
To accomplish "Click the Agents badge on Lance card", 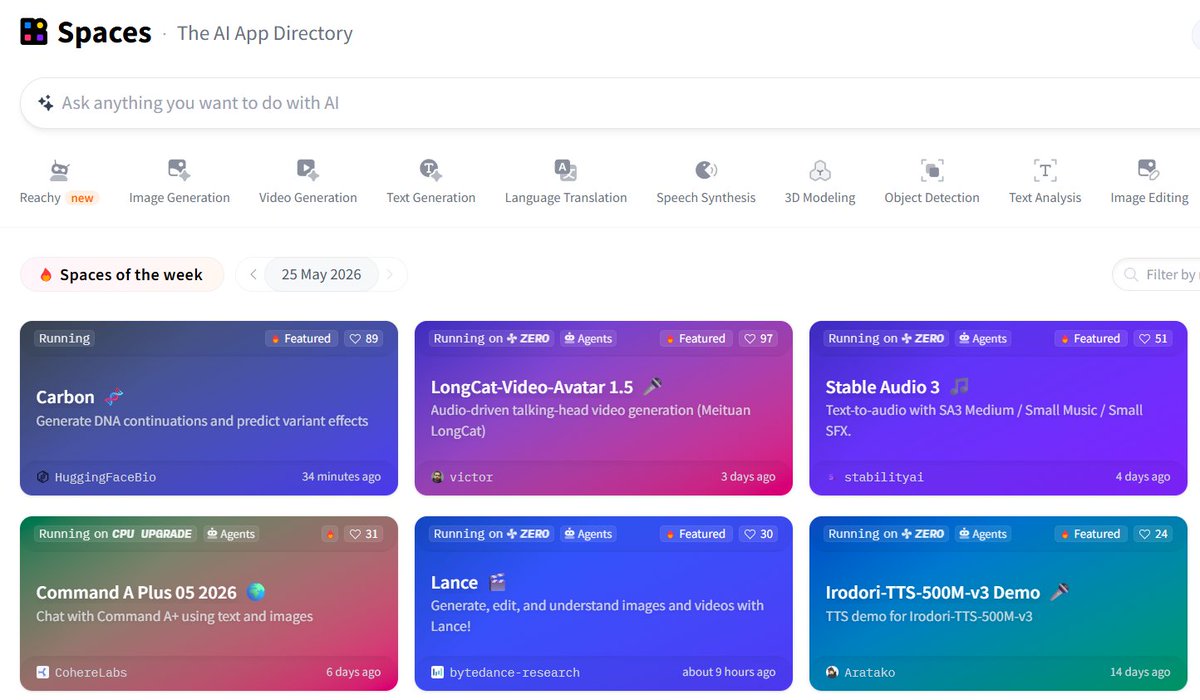I will [x=588, y=534].
